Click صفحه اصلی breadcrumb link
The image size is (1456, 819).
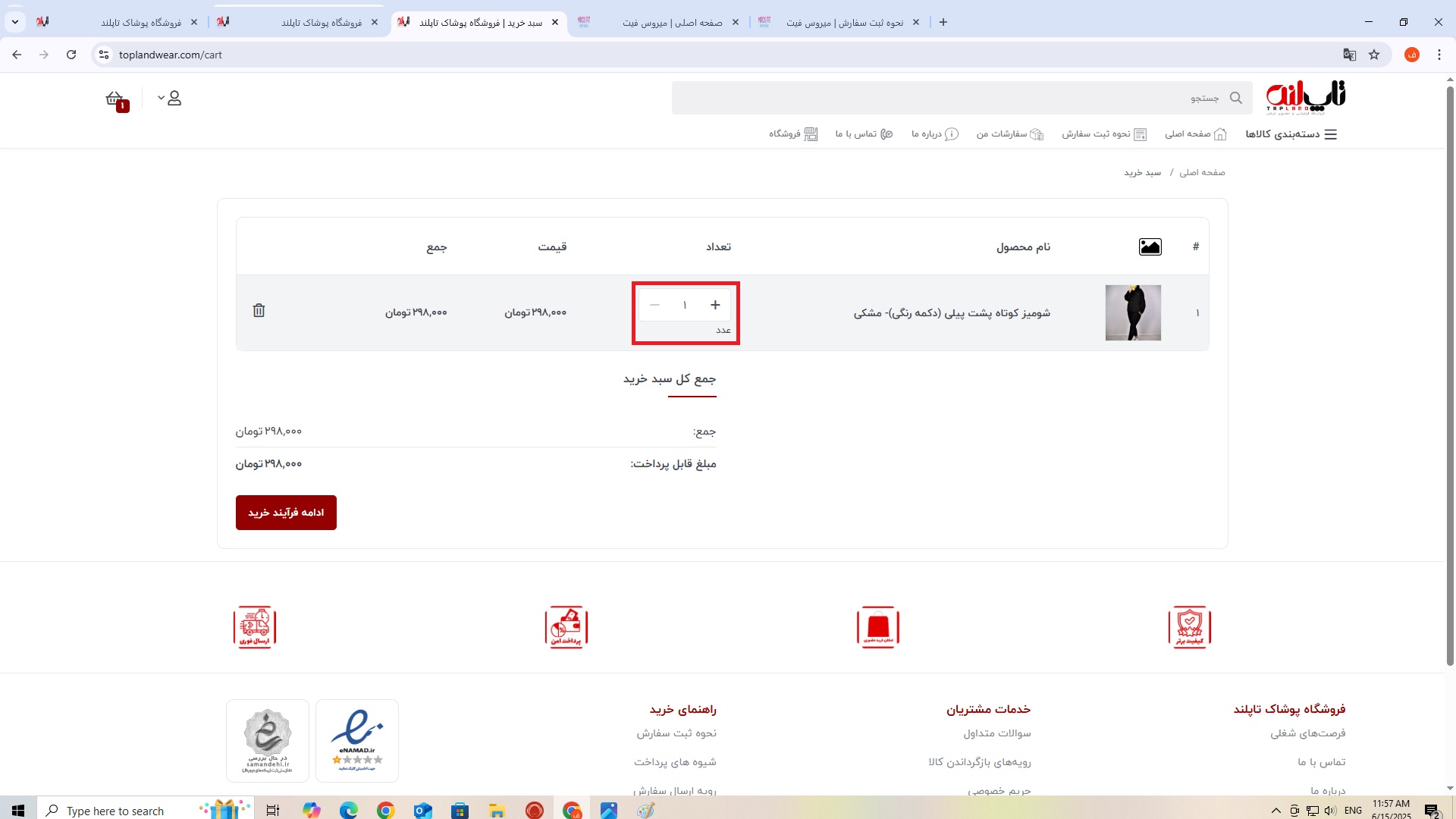[x=1202, y=173]
